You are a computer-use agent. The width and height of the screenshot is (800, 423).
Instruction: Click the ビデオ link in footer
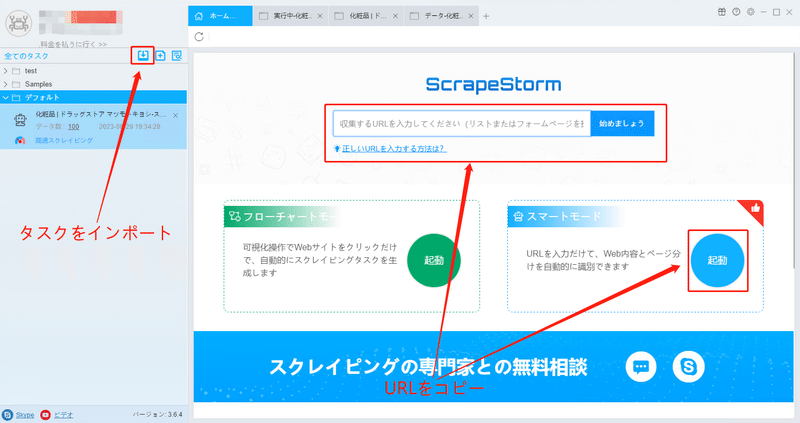(63, 415)
